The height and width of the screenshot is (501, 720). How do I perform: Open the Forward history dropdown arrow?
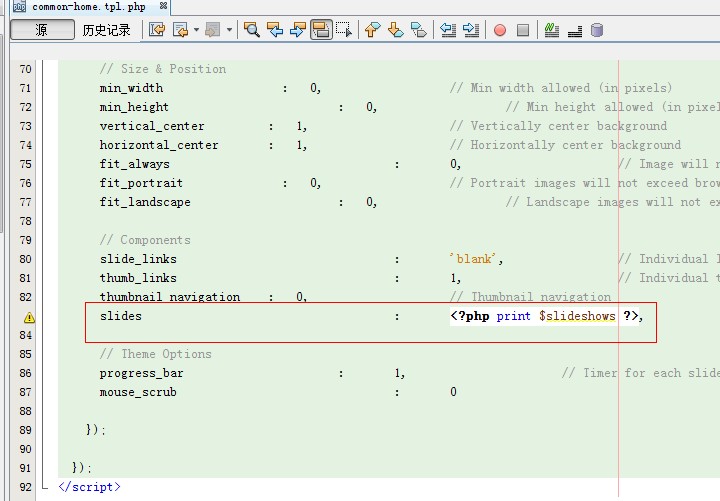(229, 30)
